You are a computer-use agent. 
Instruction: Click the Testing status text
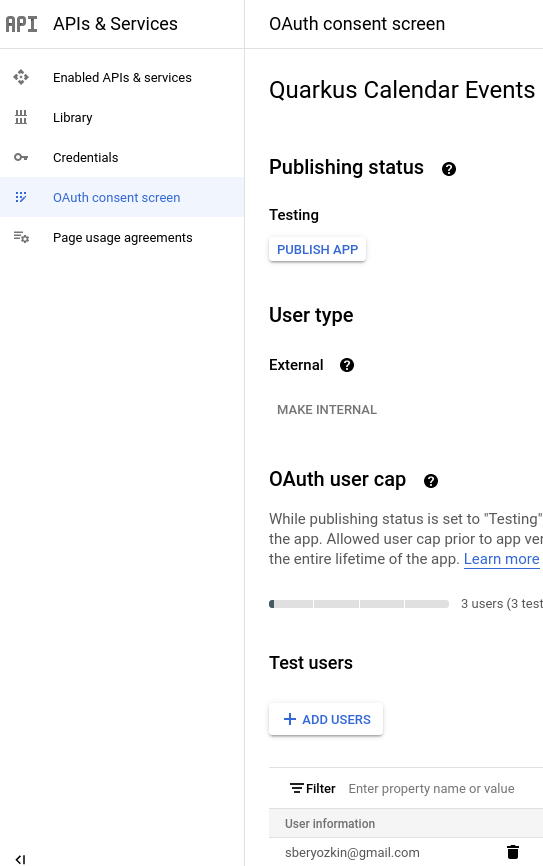click(x=294, y=215)
